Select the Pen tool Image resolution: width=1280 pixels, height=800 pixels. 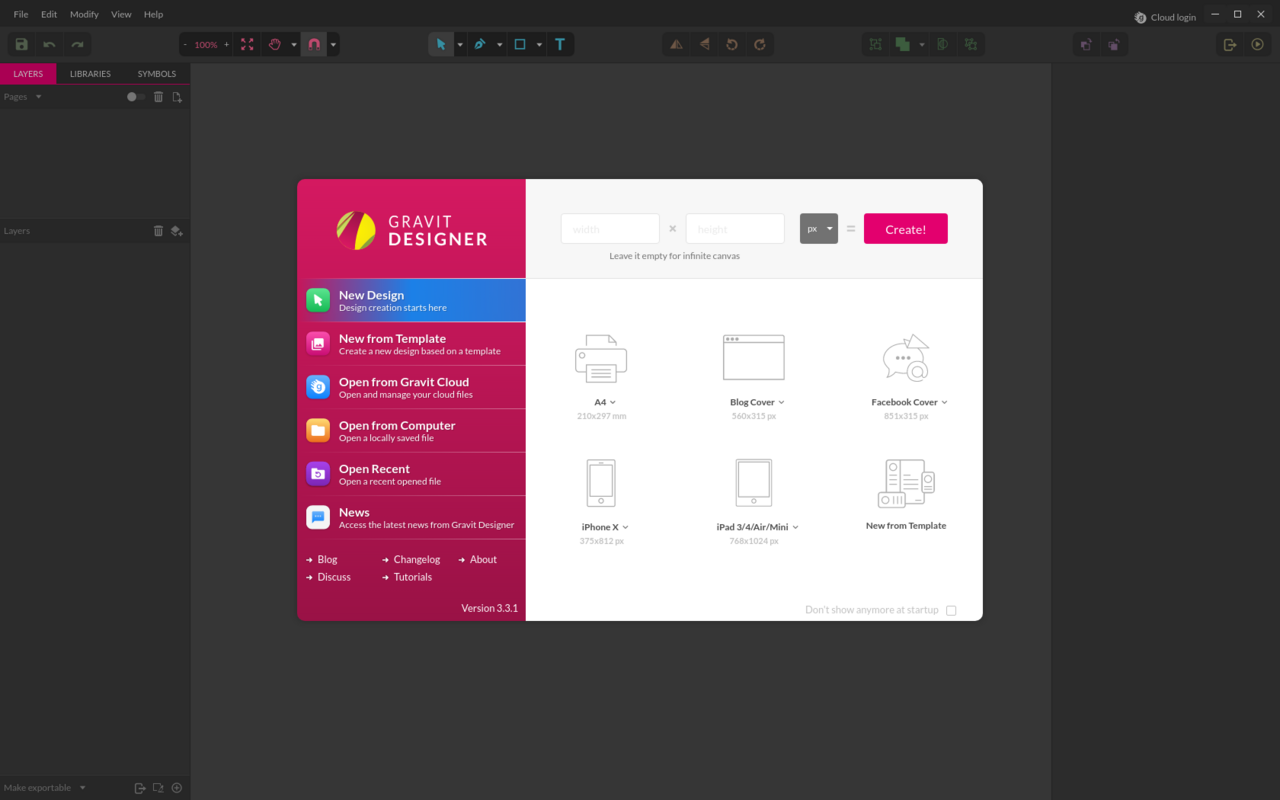pyautogui.click(x=480, y=45)
